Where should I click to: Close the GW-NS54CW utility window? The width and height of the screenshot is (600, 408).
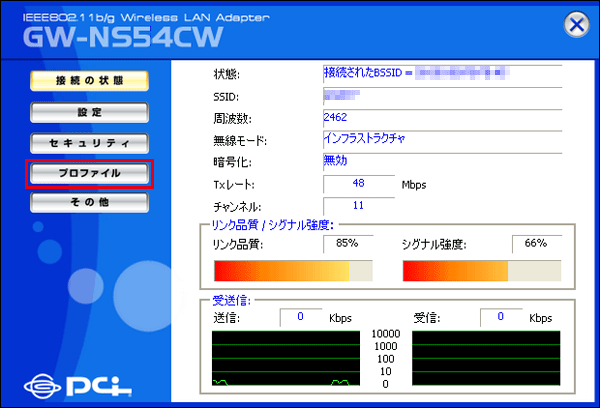(x=576, y=24)
